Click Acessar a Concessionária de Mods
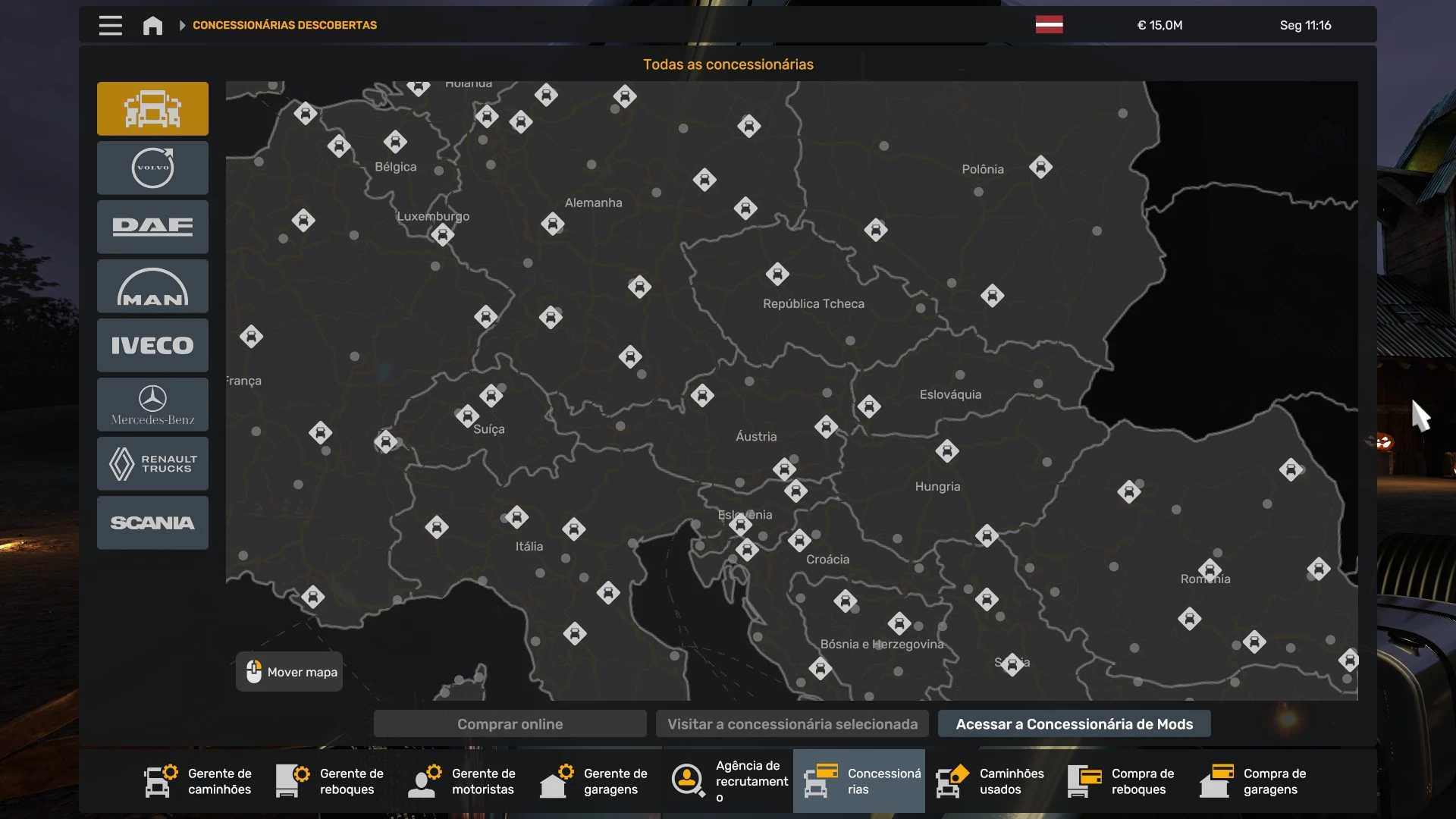 pyautogui.click(x=1074, y=724)
